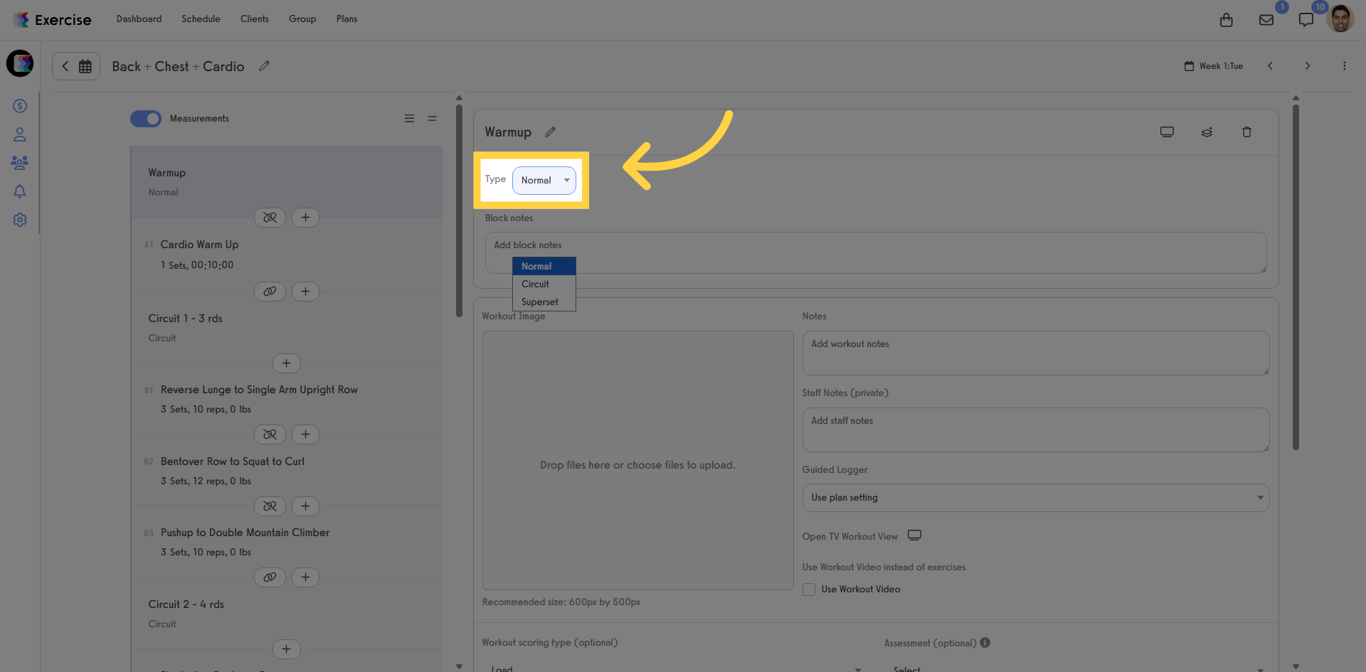This screenshot has height=672, width=1366.
Task: Click the Add workout notes field
Action: (1036, 353)
